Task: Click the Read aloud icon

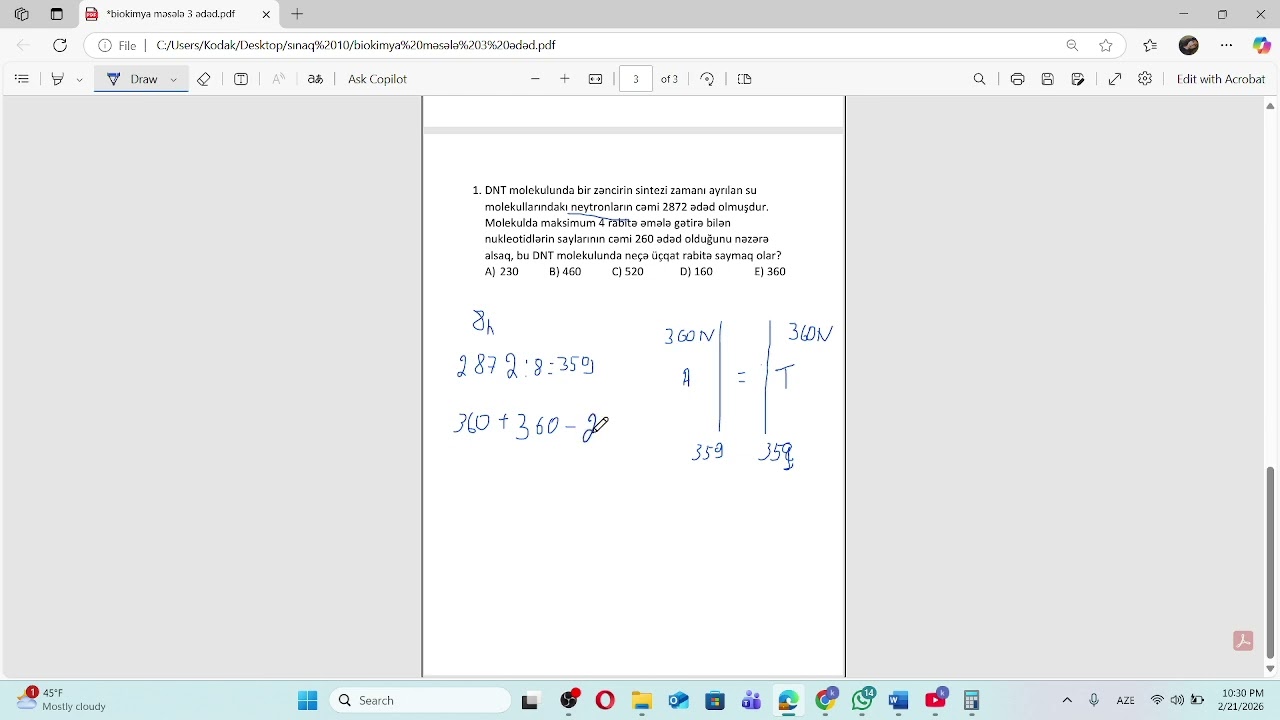Action: (279, 79)
